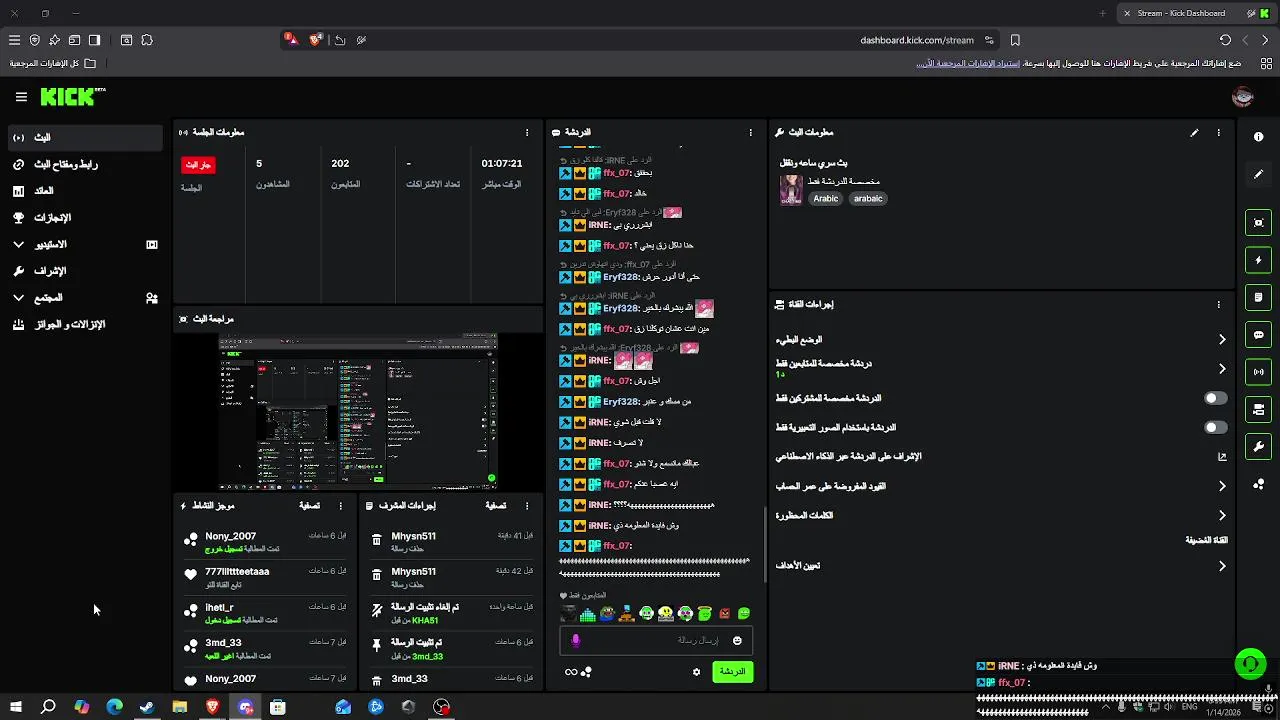
Task: Toggle the wrench stream info widget icon
Action: [1258, 446]
